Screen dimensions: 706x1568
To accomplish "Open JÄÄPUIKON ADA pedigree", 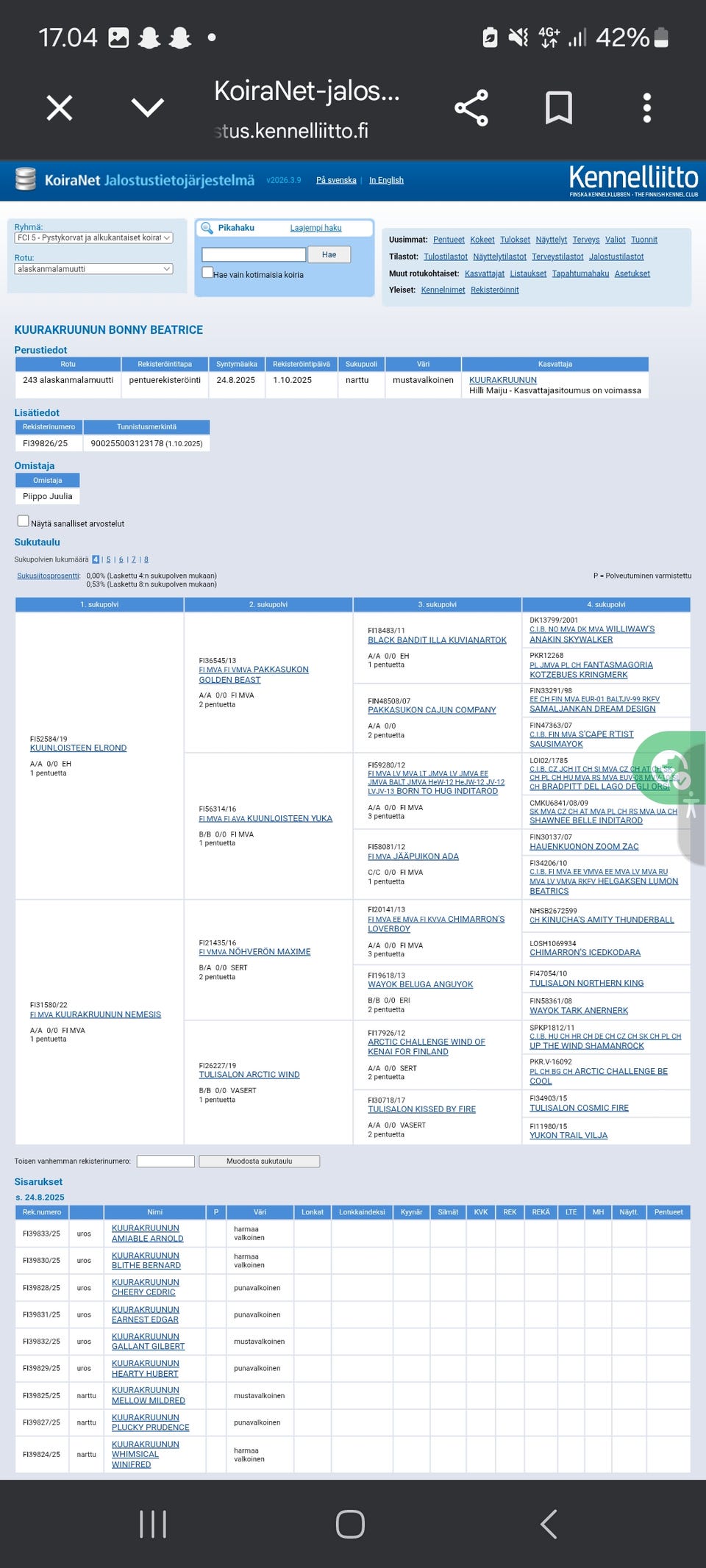I will click(413, 856).
